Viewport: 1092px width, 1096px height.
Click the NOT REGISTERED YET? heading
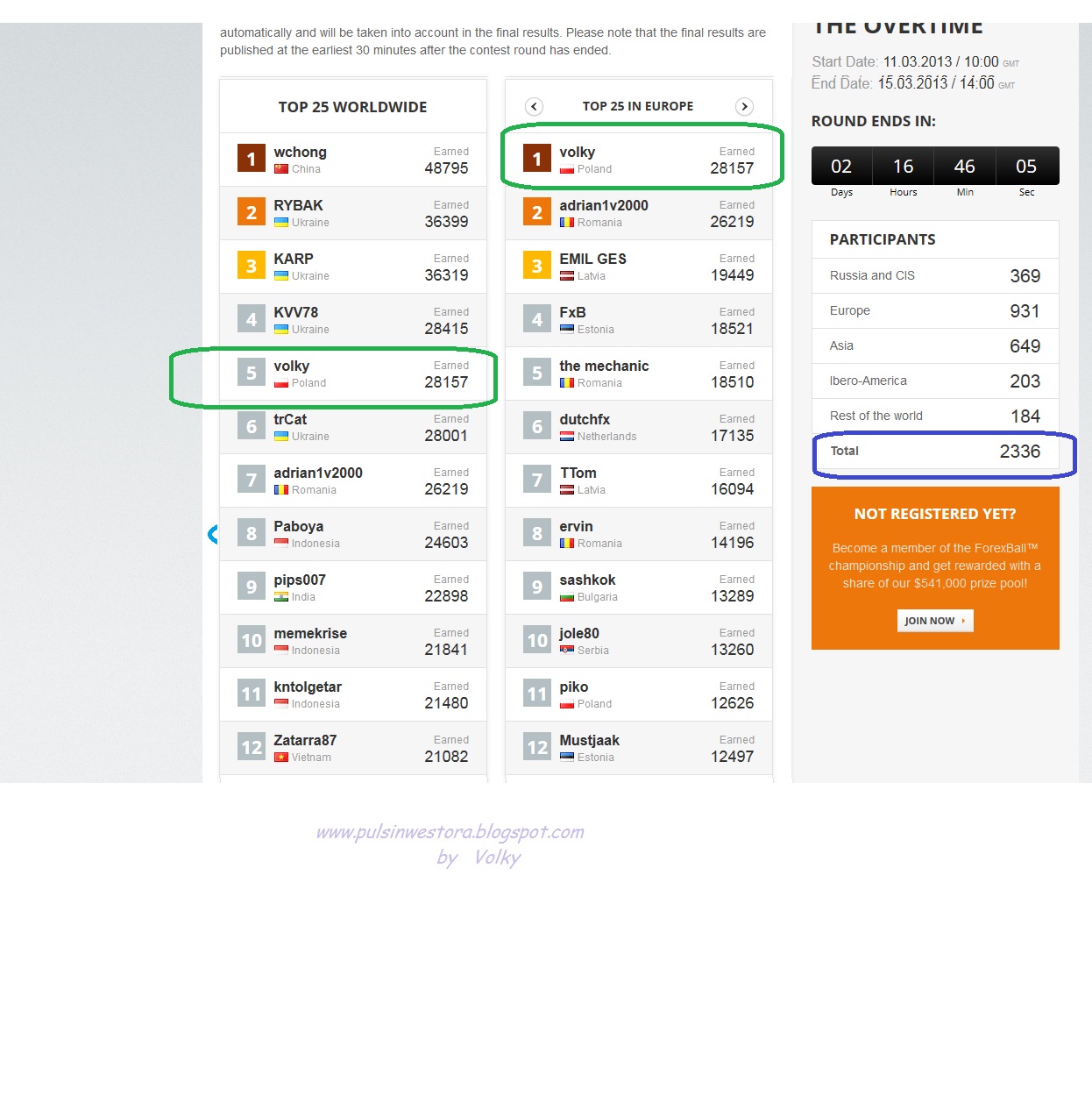[935, 514]
